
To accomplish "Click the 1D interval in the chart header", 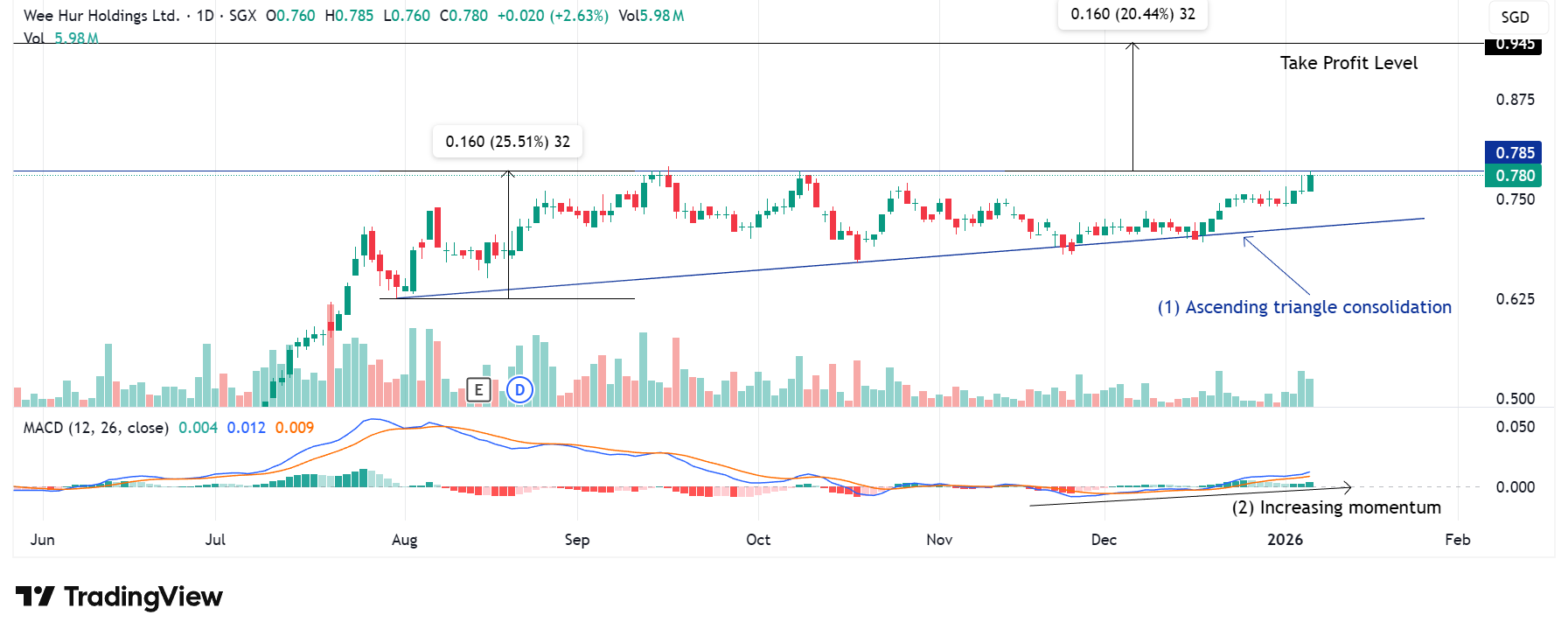I will (205, 16).
